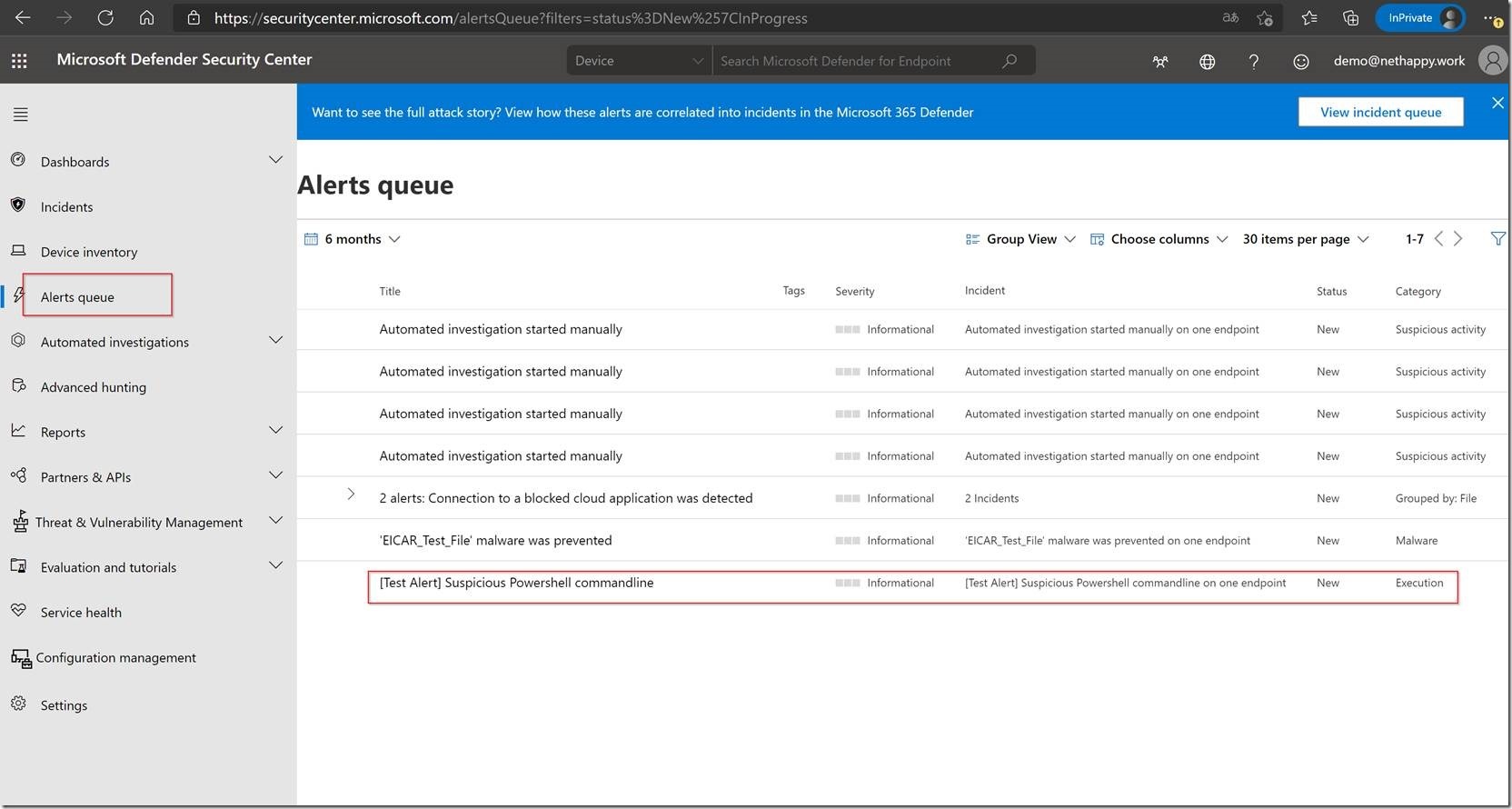Expand Threat & Vulnerability Management chevron
The image size is (1512, 809).
[x=275, y=520]
